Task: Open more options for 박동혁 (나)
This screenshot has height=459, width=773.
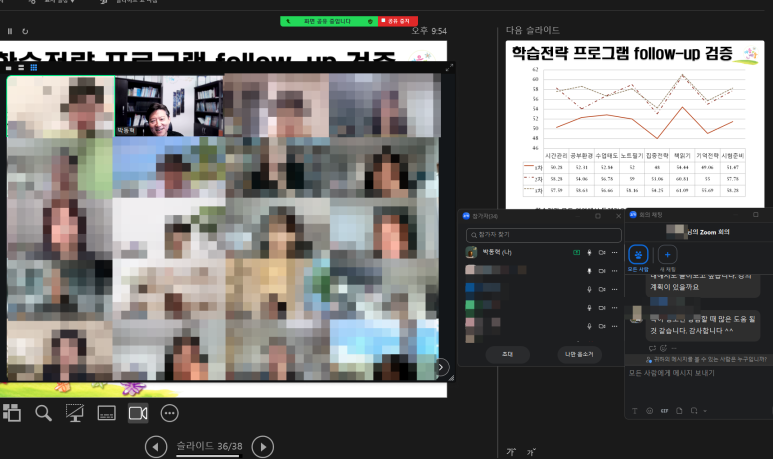Action: coord(615,252)
